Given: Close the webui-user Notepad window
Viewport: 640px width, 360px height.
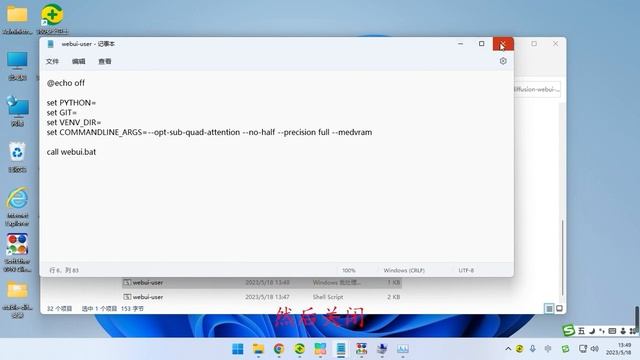Looking at the screenshot, I should click(x=503, y=44).
